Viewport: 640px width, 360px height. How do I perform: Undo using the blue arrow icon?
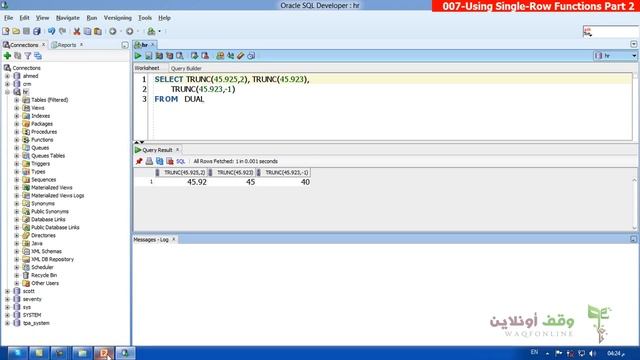point(51,31)
